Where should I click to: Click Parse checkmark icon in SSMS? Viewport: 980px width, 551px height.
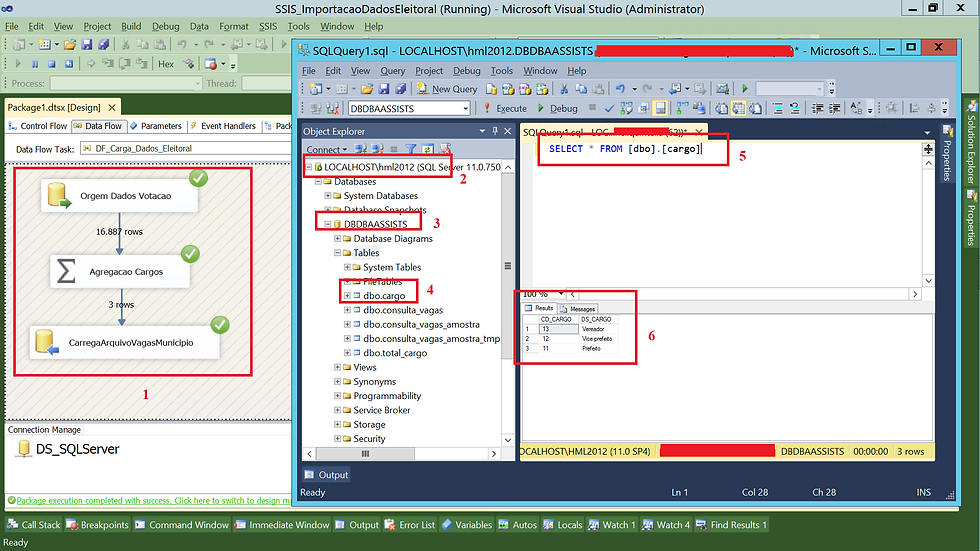tap(609, 109)
